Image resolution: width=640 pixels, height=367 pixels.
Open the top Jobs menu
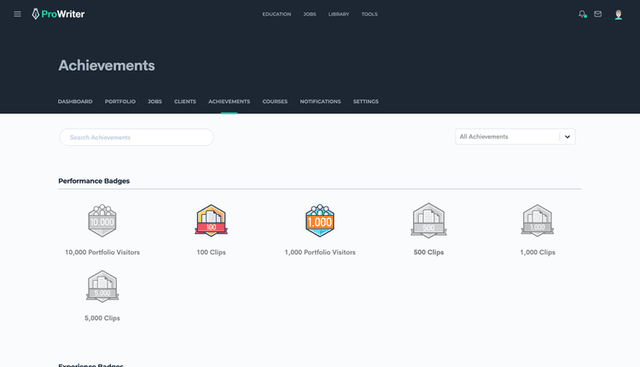click(x=310, y=14)
